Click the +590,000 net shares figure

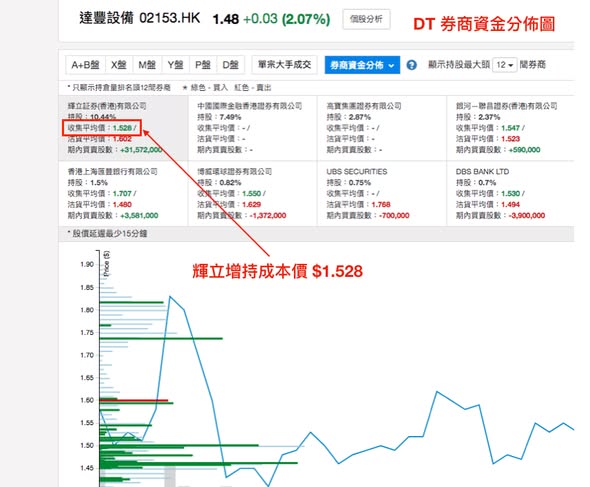click(524, 150)
